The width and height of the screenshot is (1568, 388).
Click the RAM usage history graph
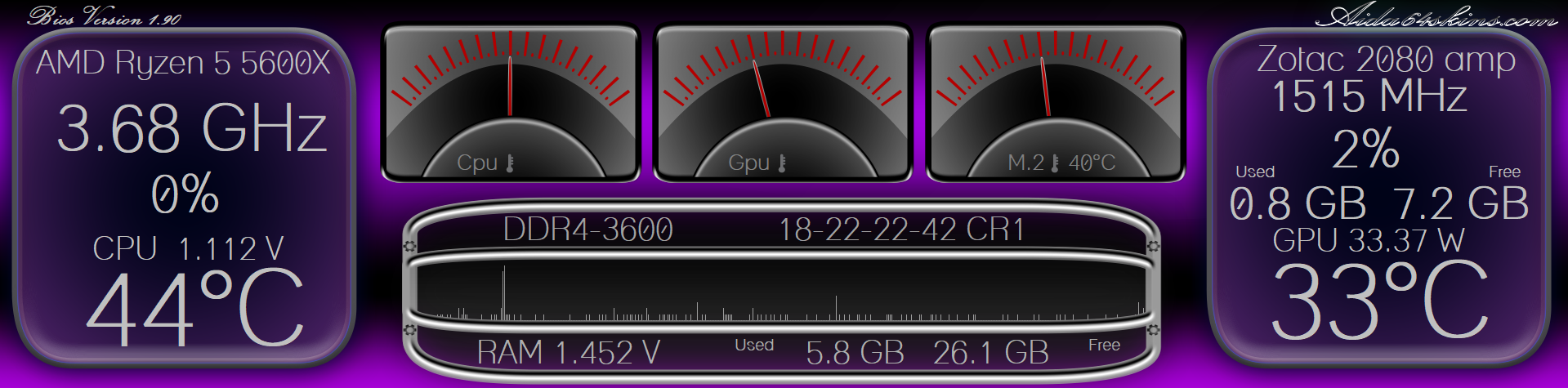(780, 292)
